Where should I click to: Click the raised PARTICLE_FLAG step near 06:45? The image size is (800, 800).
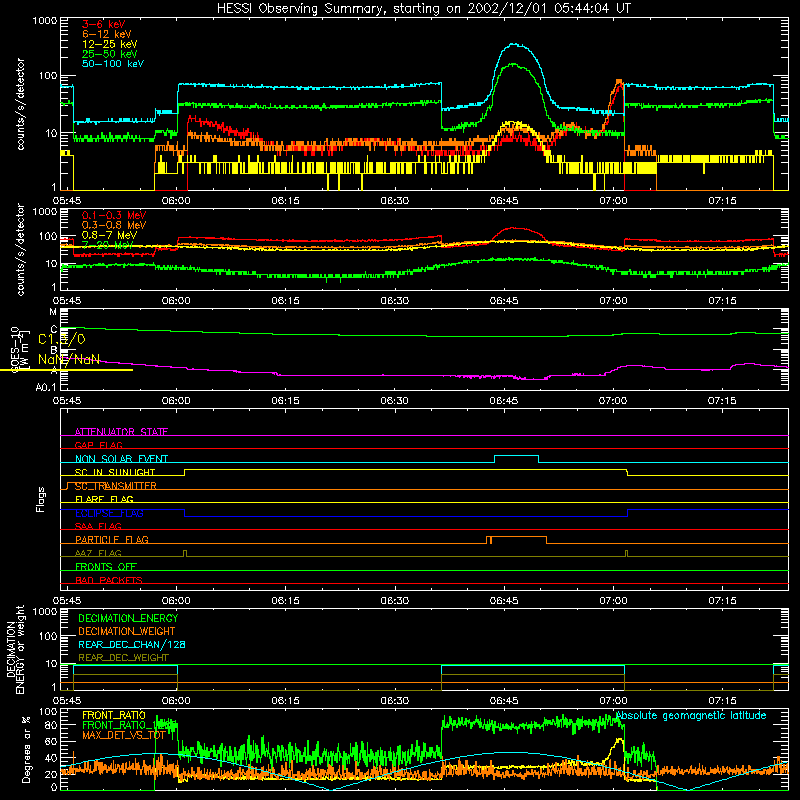click(x=516, y=537)
